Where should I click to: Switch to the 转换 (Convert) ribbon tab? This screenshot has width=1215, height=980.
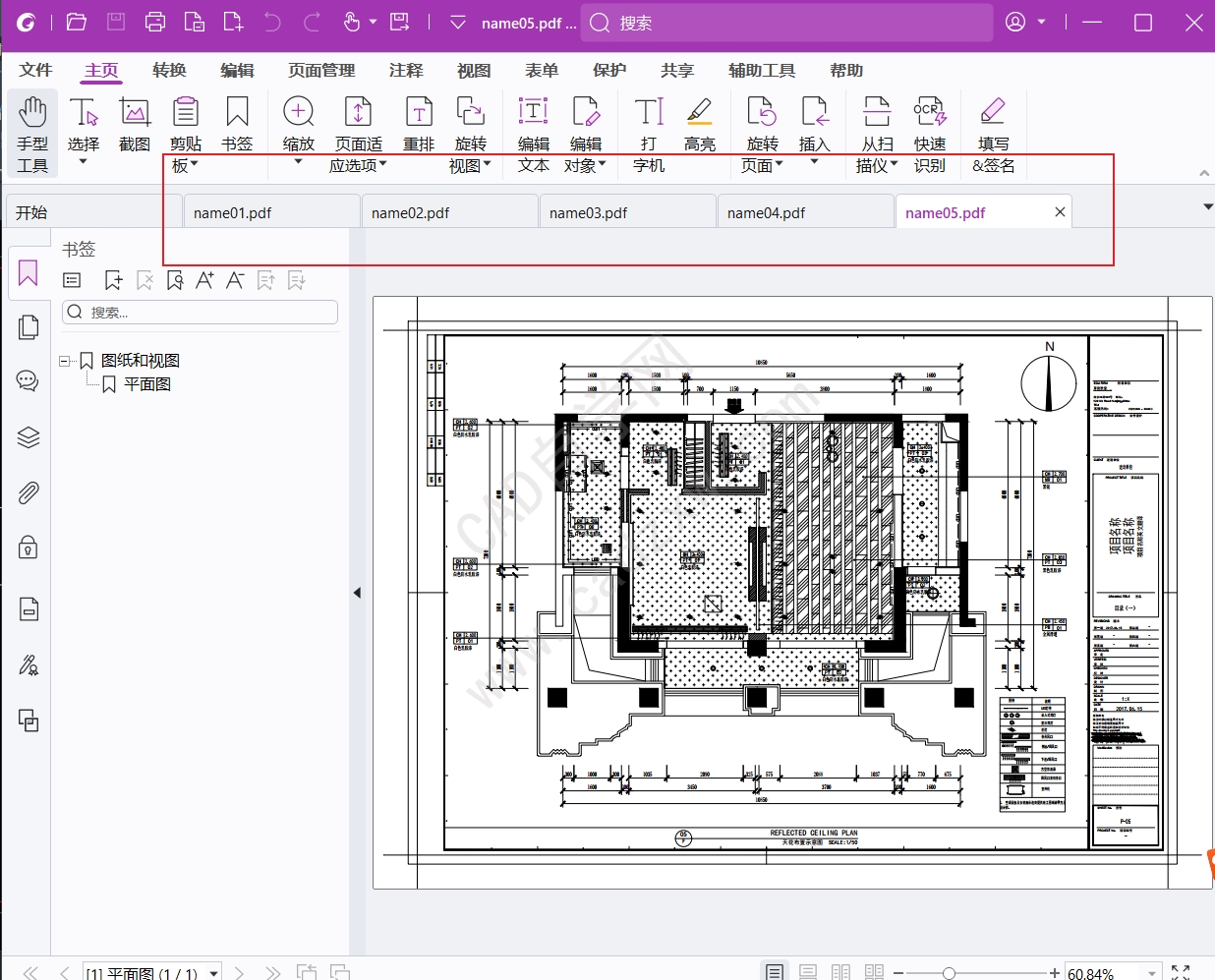click(x=169, y=70)
